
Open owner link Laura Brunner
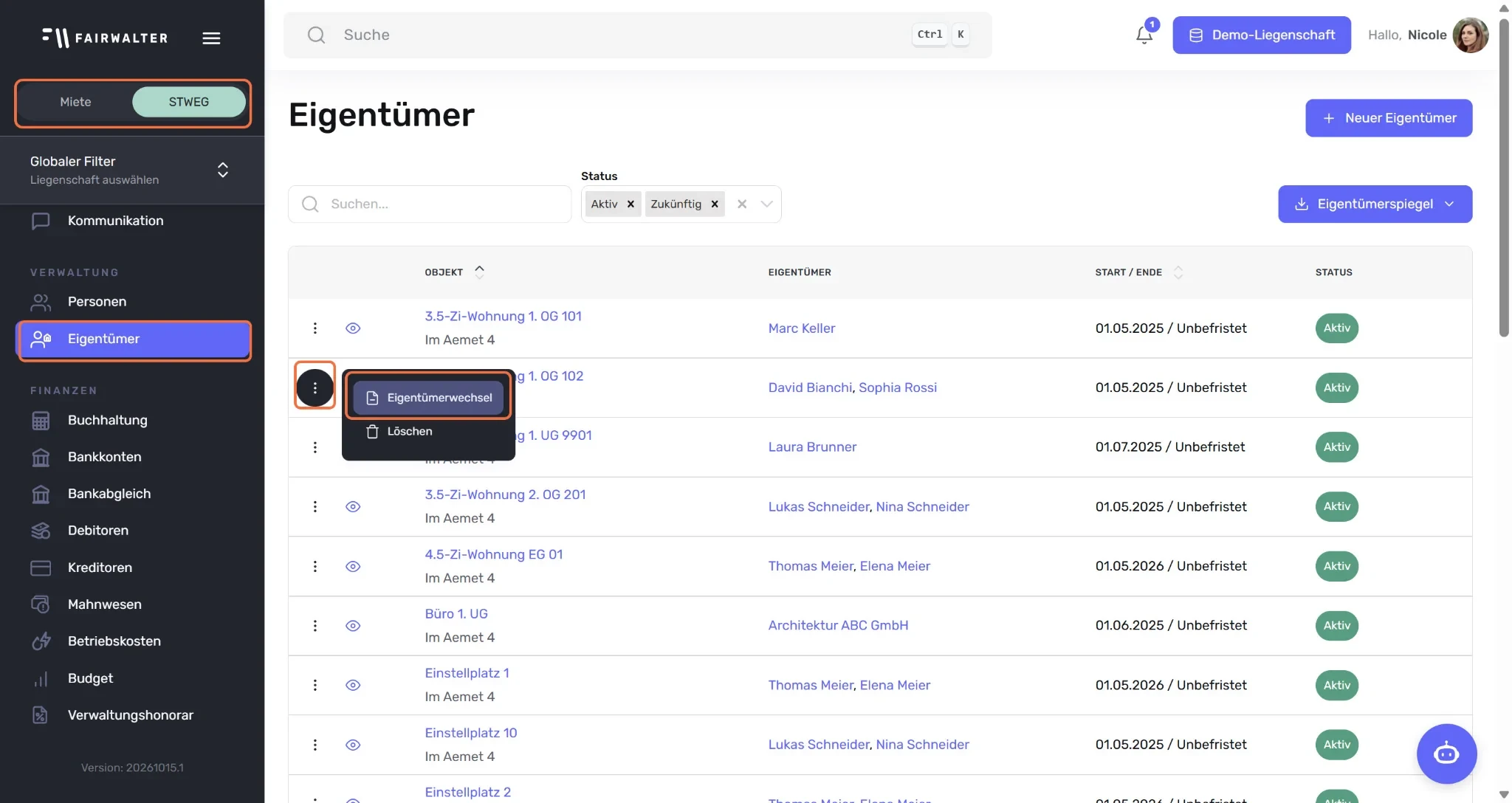tap(812, 447)
